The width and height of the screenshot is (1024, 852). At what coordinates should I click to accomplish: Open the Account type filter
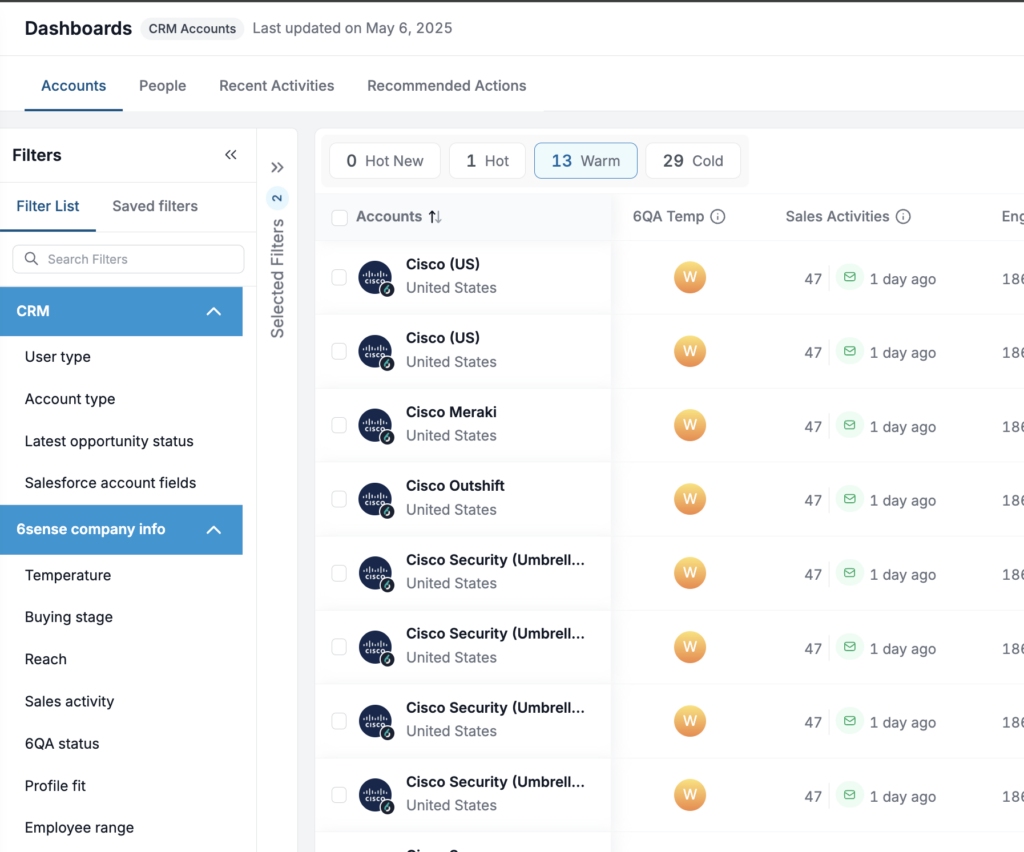tap(70, 399)
